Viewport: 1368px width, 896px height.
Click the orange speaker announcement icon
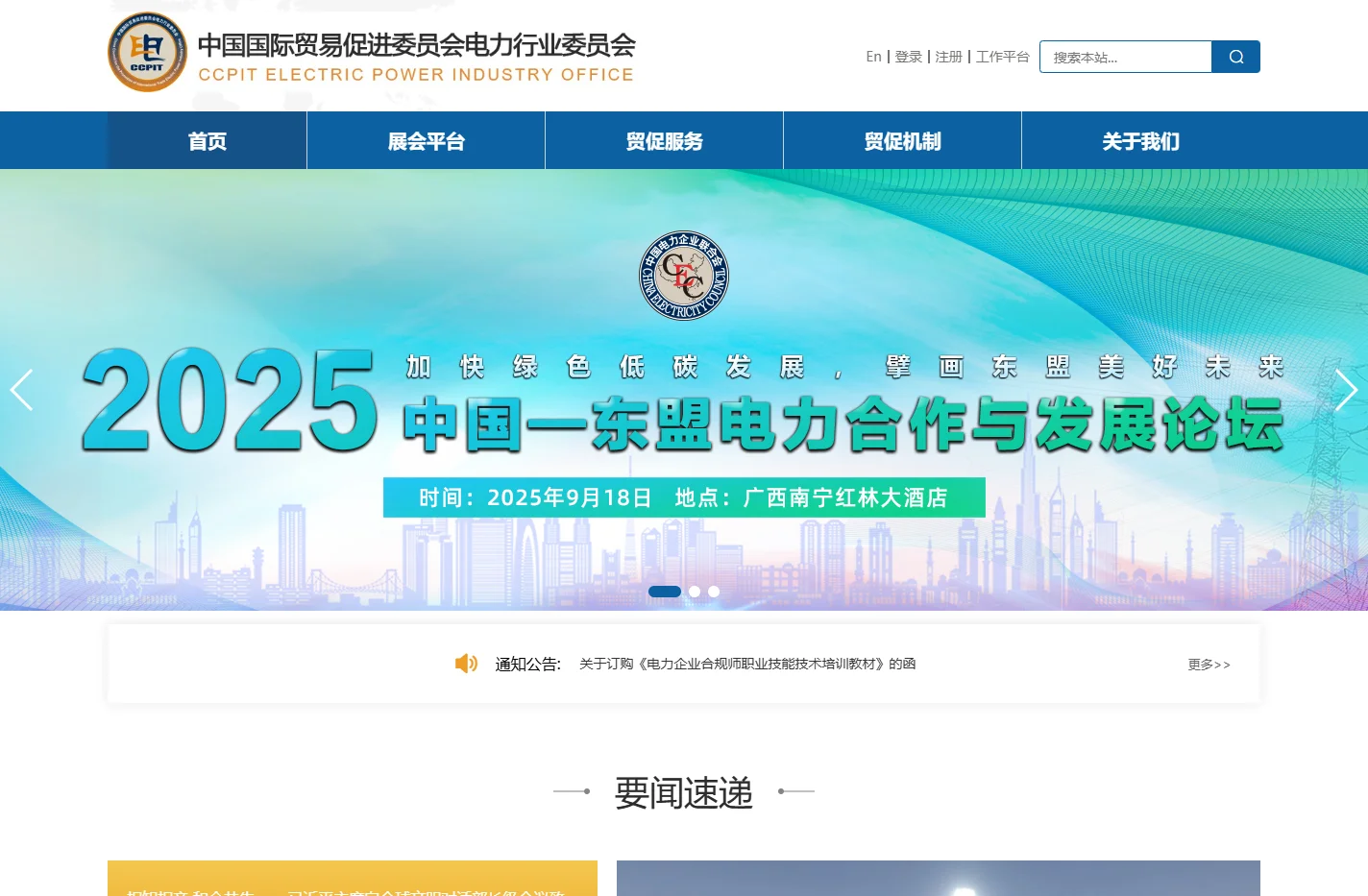(x=466, y=664)
